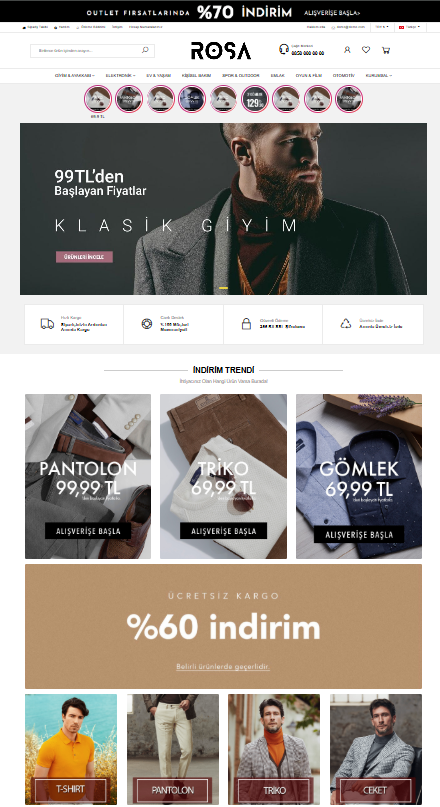This screenshot has width=440, height=807.
Task: Click the lifebuoy support icon
Action: pyautogui.click(x=147, y=324)
